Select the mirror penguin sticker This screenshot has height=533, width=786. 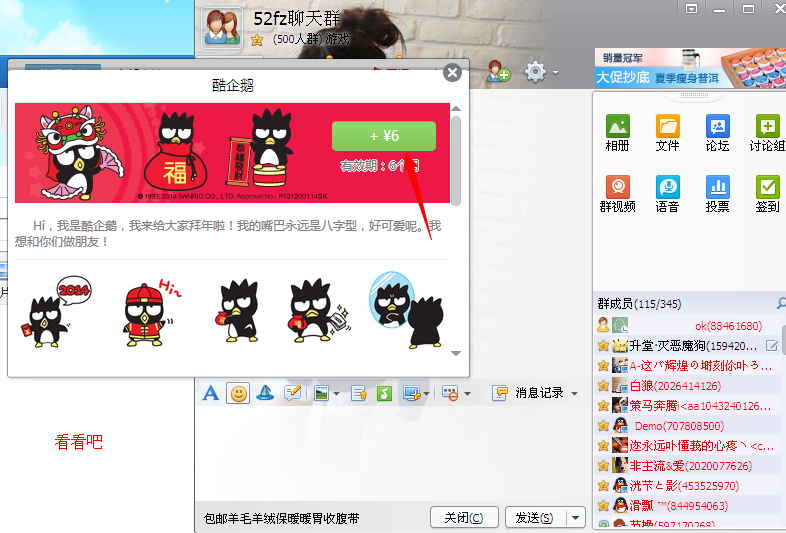click(406, 310)
